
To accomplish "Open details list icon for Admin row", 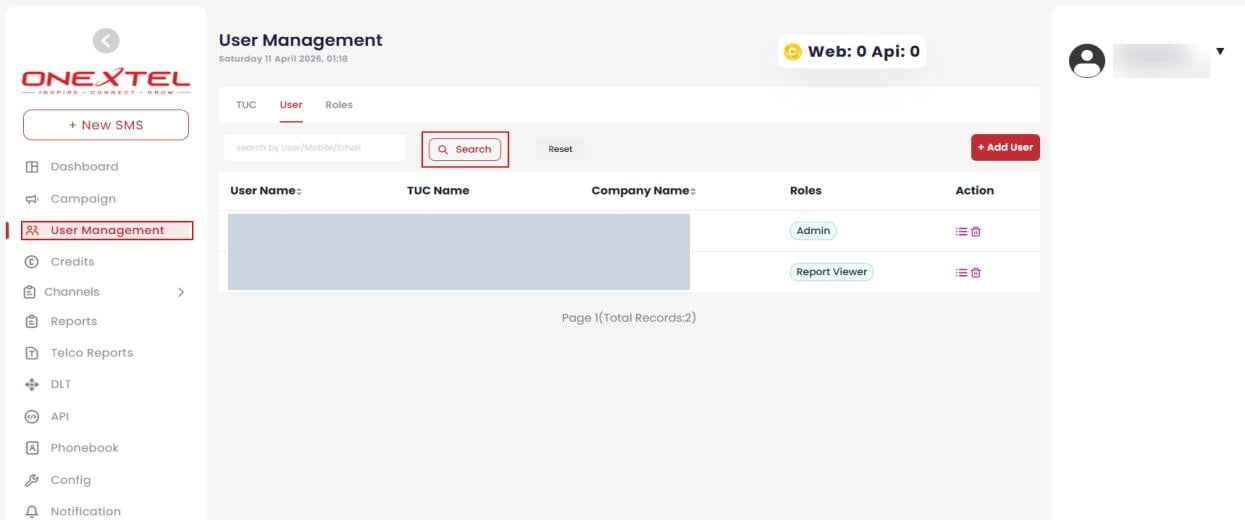I will click(x=961, y=231).
